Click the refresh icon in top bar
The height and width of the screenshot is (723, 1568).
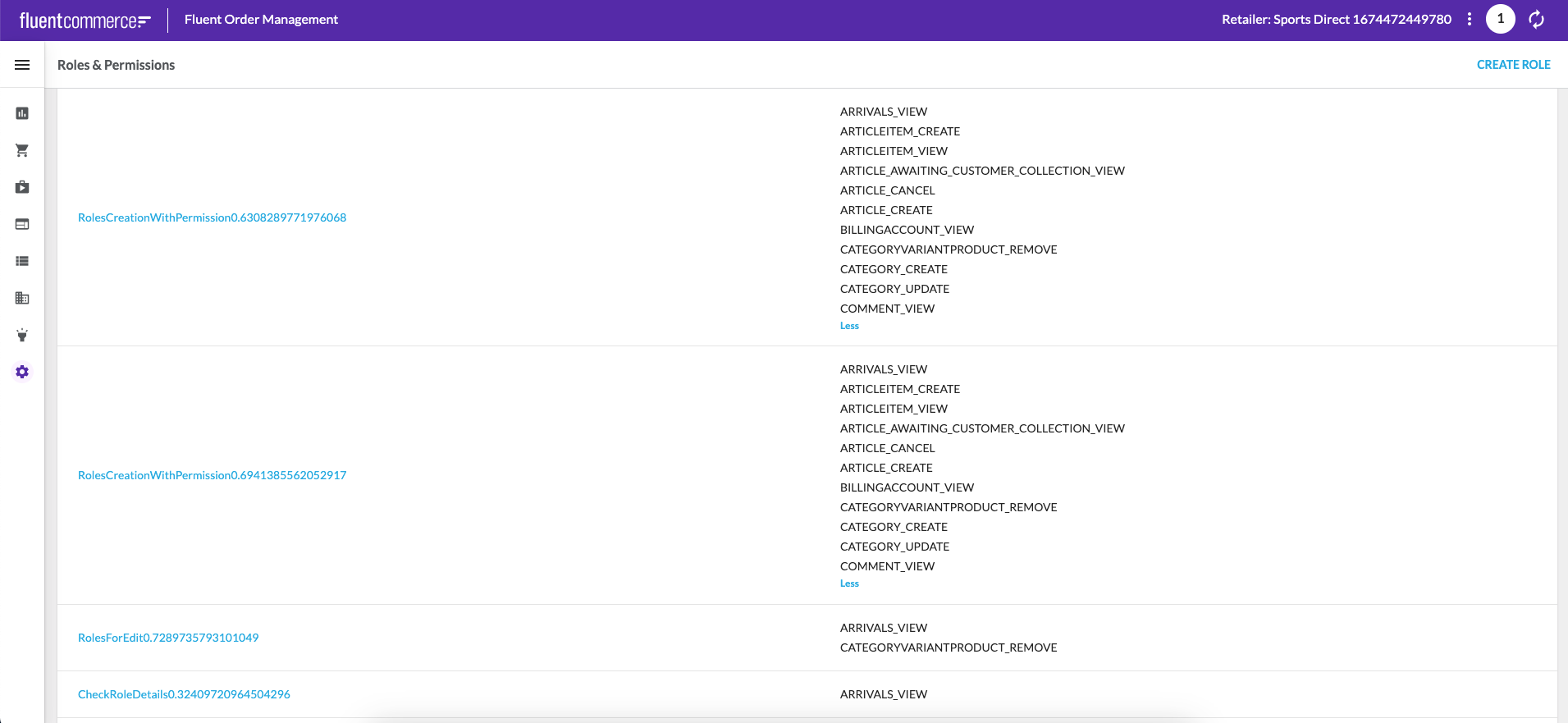[1537, 19]
